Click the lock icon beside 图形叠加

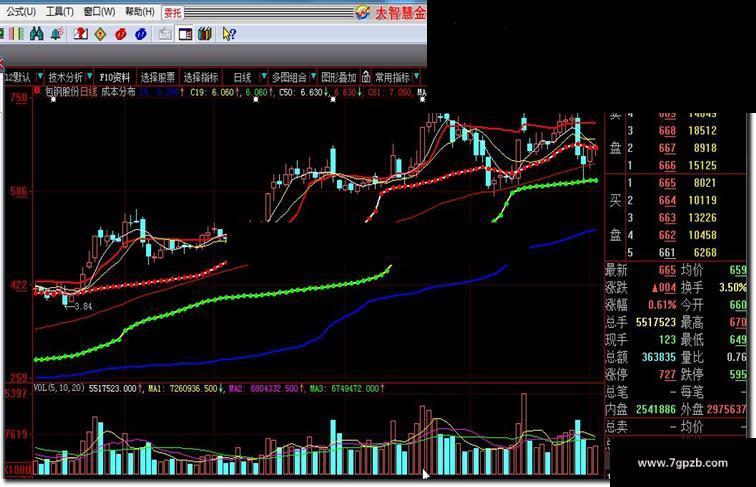coord(366,77)
